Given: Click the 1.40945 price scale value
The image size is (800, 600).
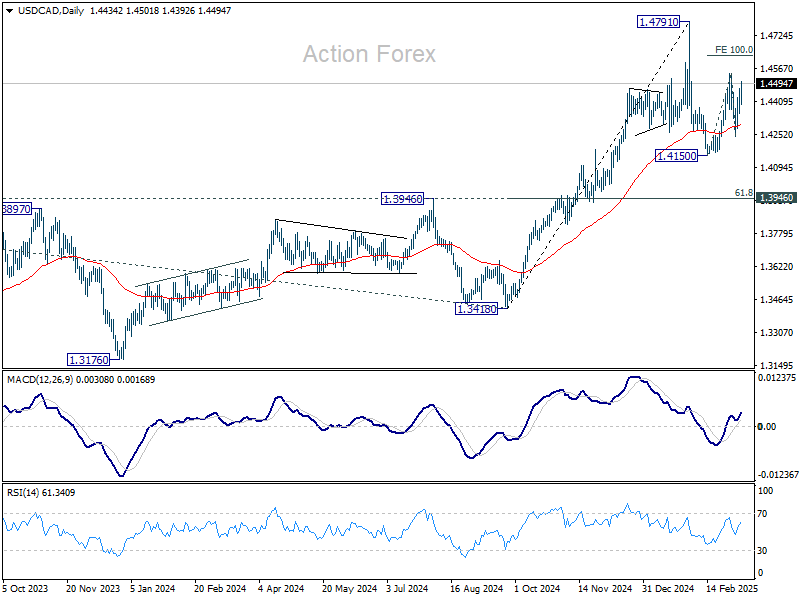Looking at the screenshot, I should (777, 168).
